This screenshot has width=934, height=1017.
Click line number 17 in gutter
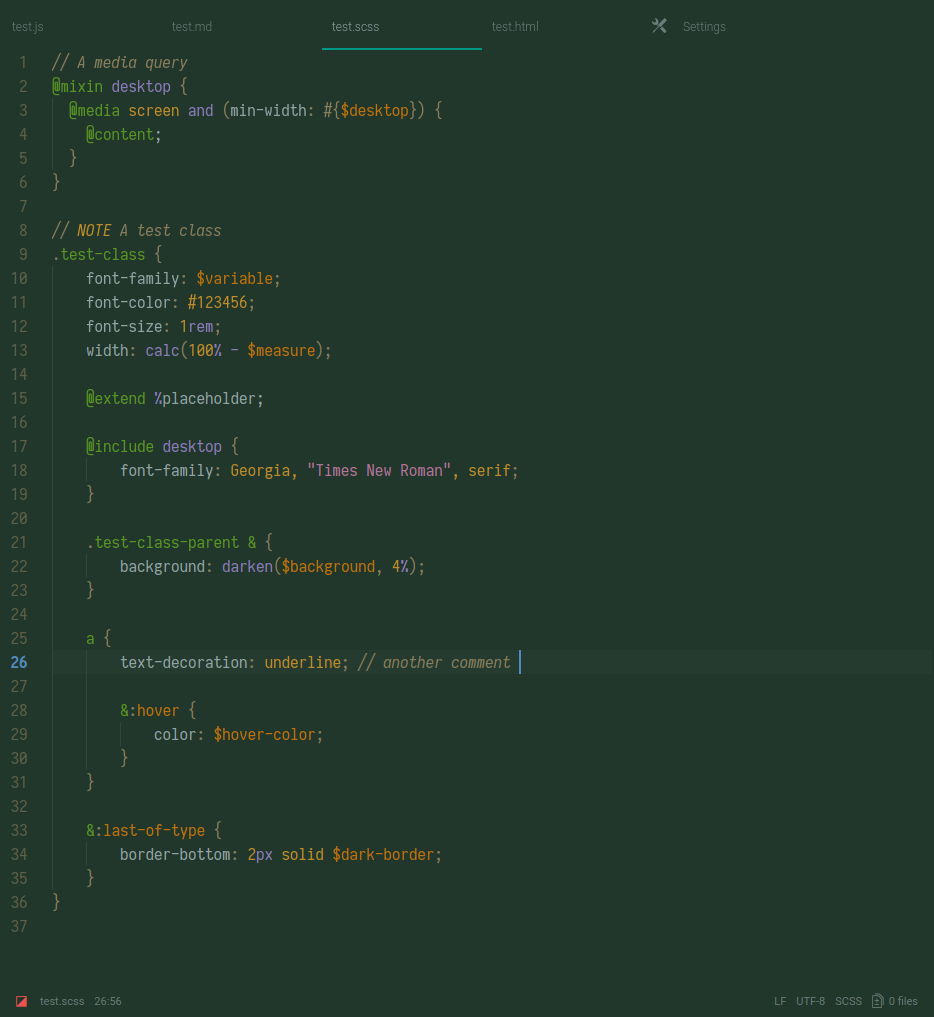pyautogui.click(x=19, y=447)
